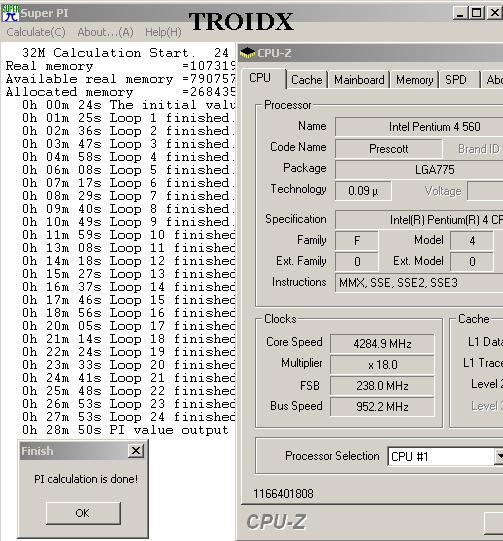Switch to the Mainboard tab
Image resolution: width=503 pixels, height=541 pixels.
[359, 80]
